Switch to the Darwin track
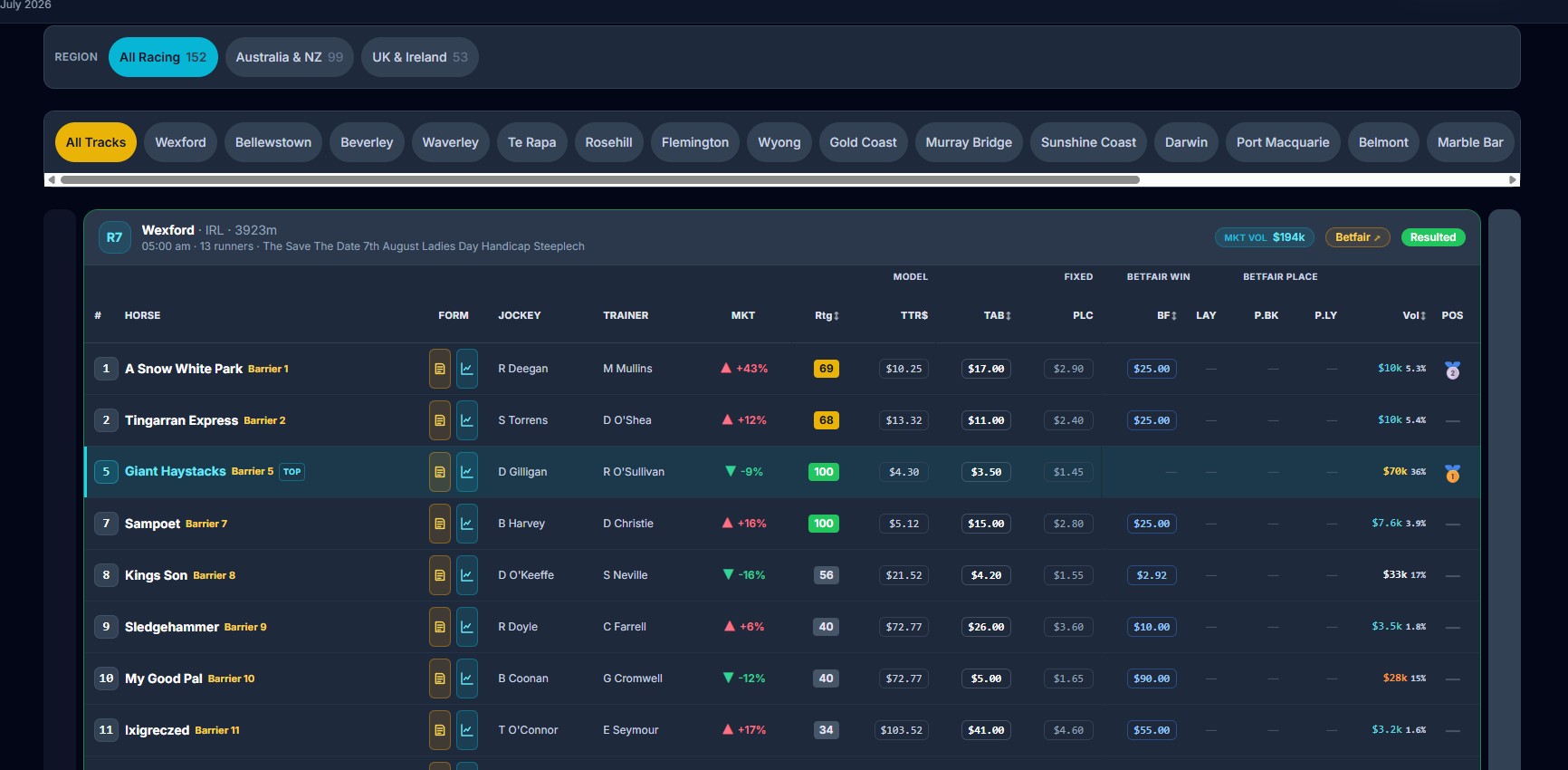This screenshot has width=1568, height=770. pyautogui.click(x=1186, y=142)
